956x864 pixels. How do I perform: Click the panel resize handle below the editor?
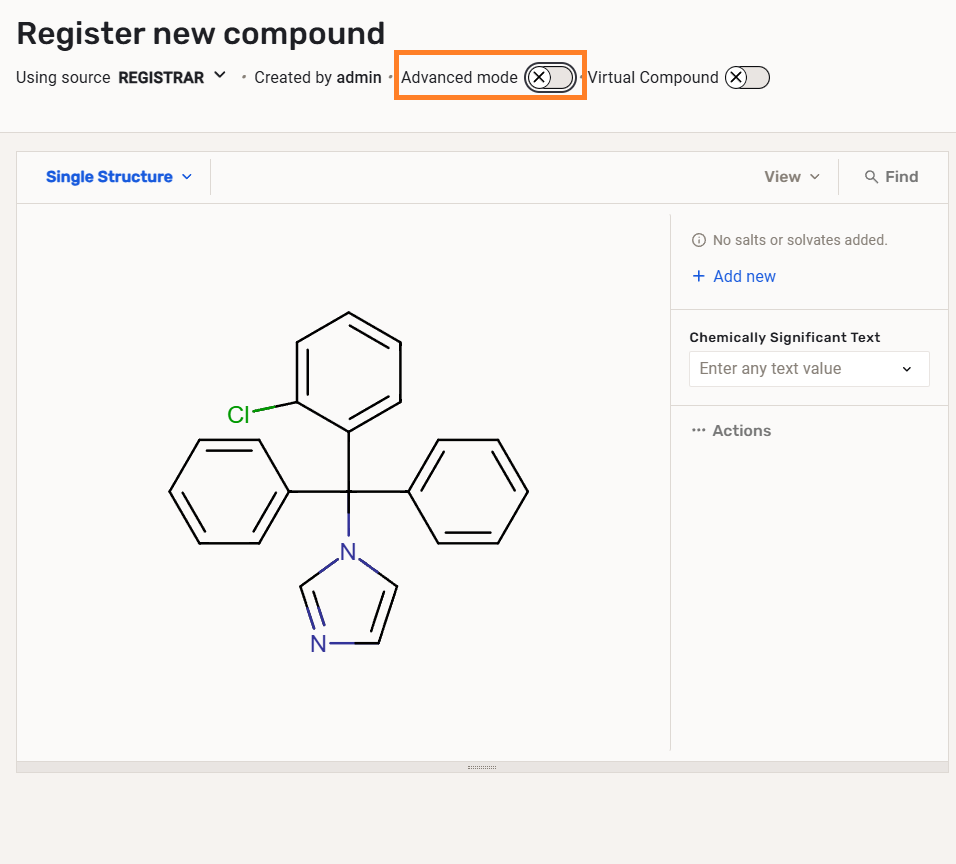[x=482, y=767]
